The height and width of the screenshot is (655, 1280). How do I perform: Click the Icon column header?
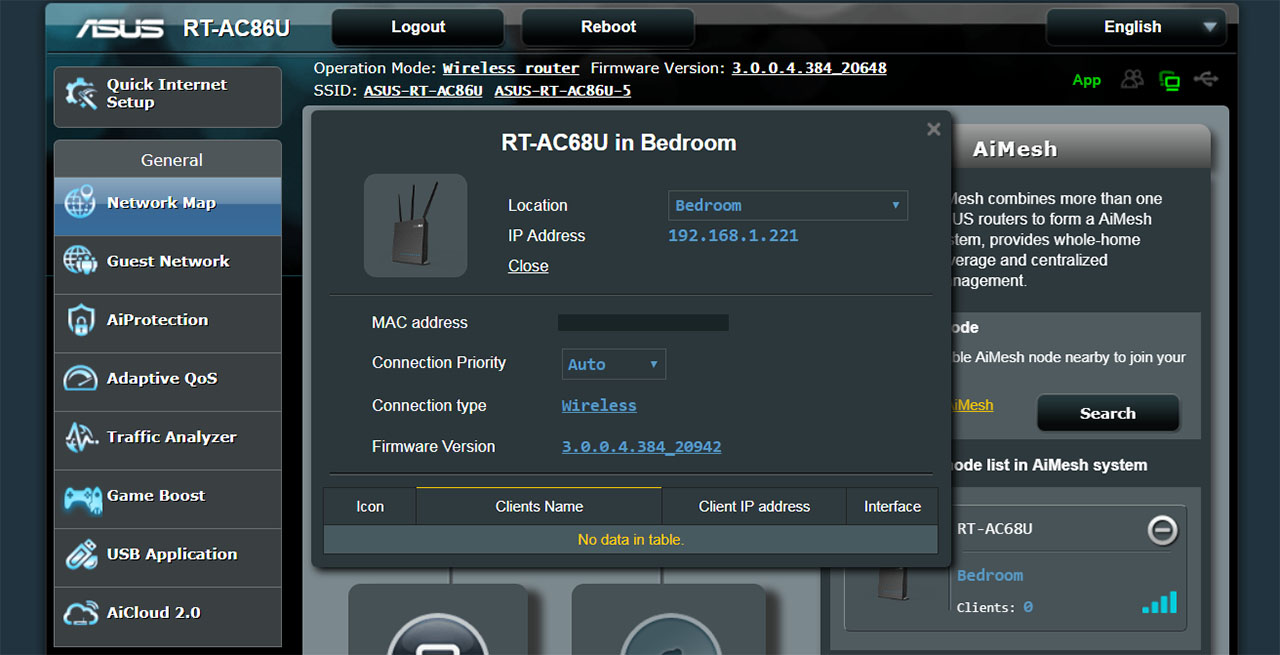(370, 506)
